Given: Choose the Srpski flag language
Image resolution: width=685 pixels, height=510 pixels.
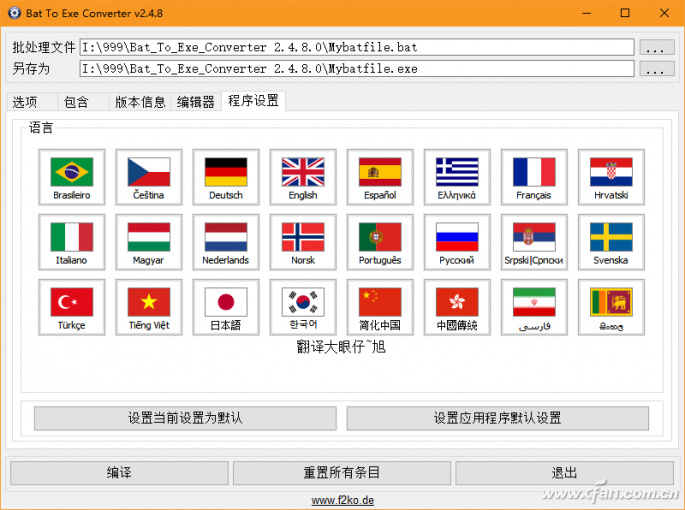Looking at the screenshot, I should [534, 242].
